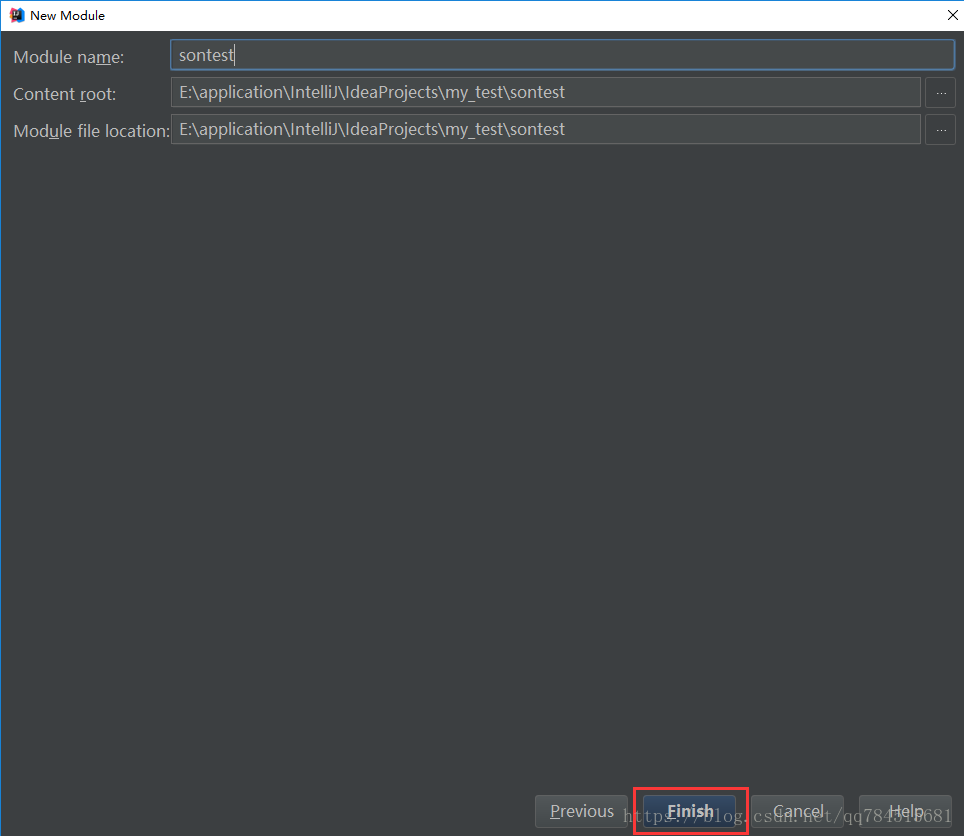Click Finish to create the module

tap(690, 811)
